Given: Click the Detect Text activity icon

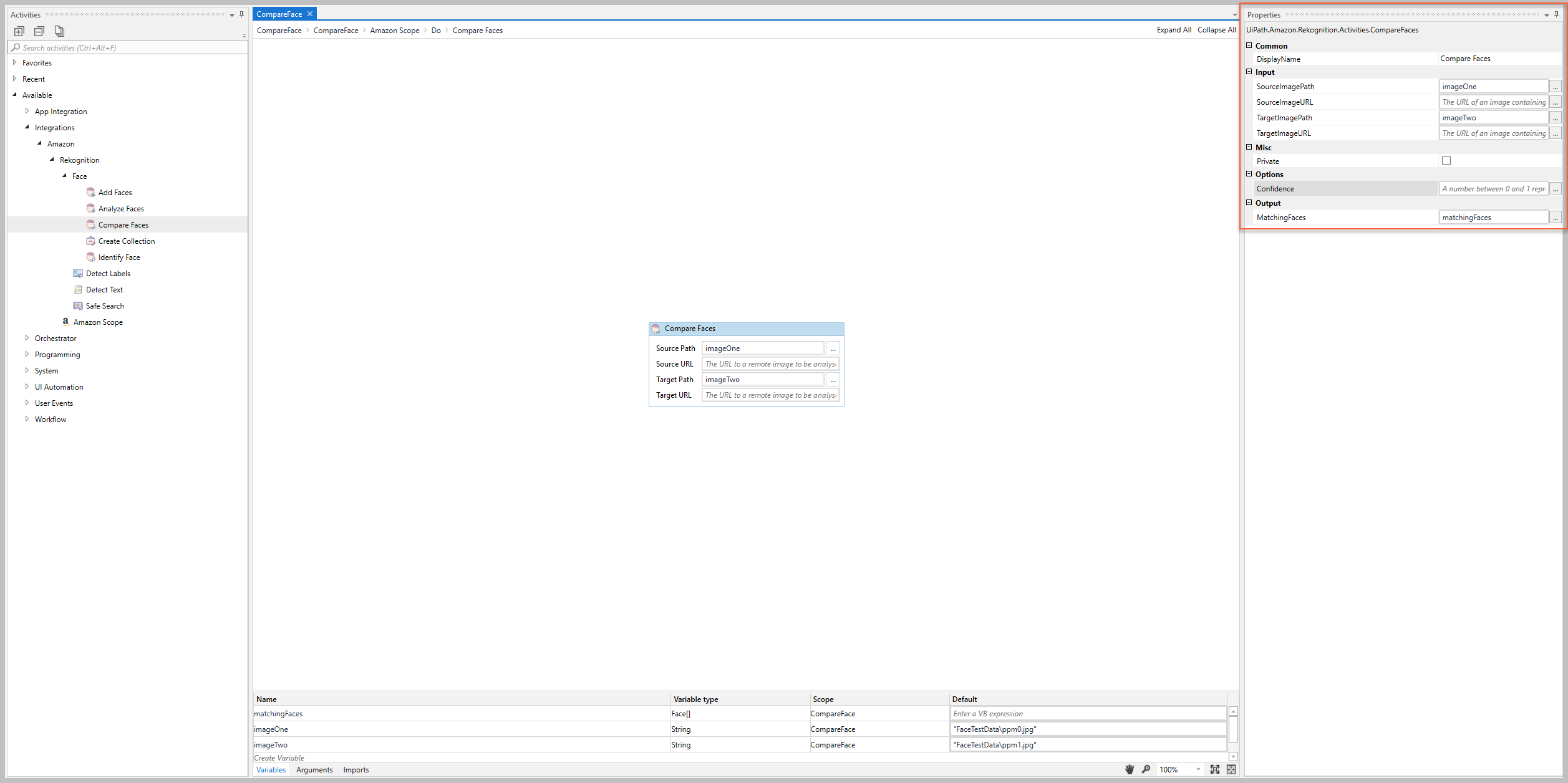Looking at the screenshot, I should coord(78,289).
